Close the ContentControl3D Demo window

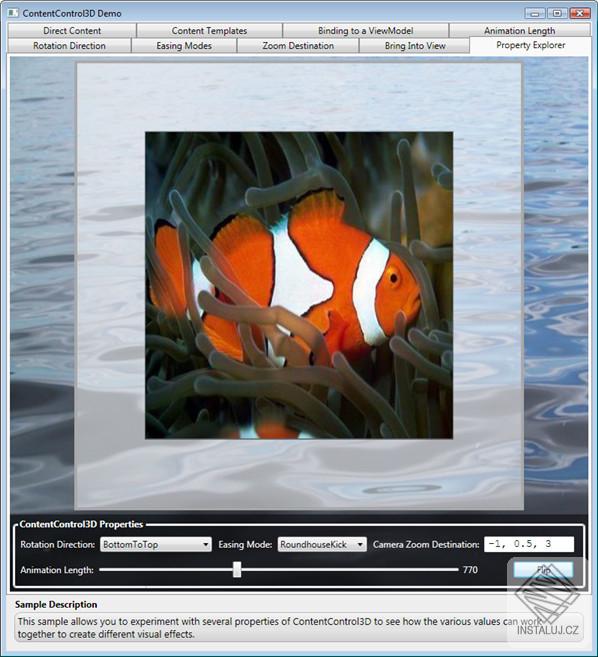pyautogui.click(x=580, y=13)
